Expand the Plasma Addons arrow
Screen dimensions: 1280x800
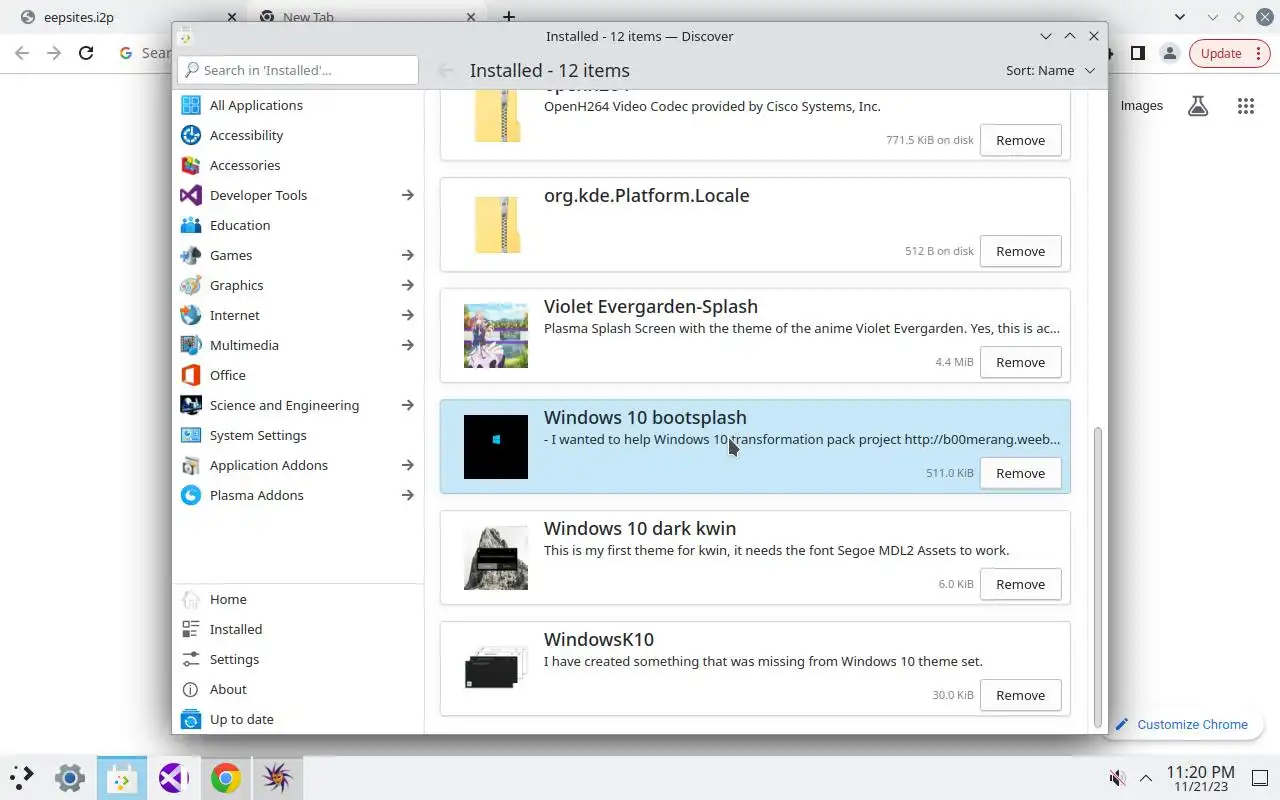pos(407,495)
